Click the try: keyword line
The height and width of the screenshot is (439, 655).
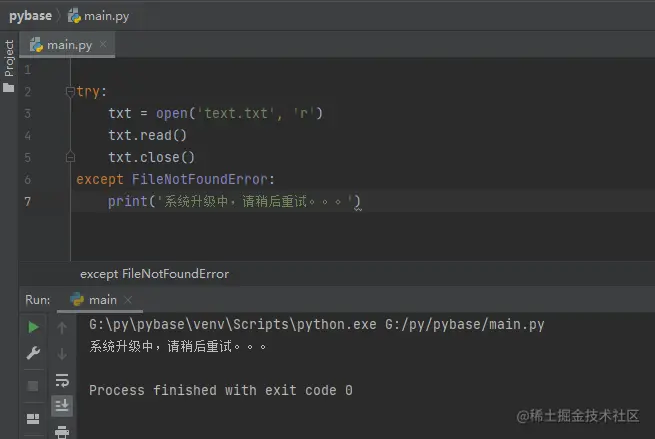[91, 91]
